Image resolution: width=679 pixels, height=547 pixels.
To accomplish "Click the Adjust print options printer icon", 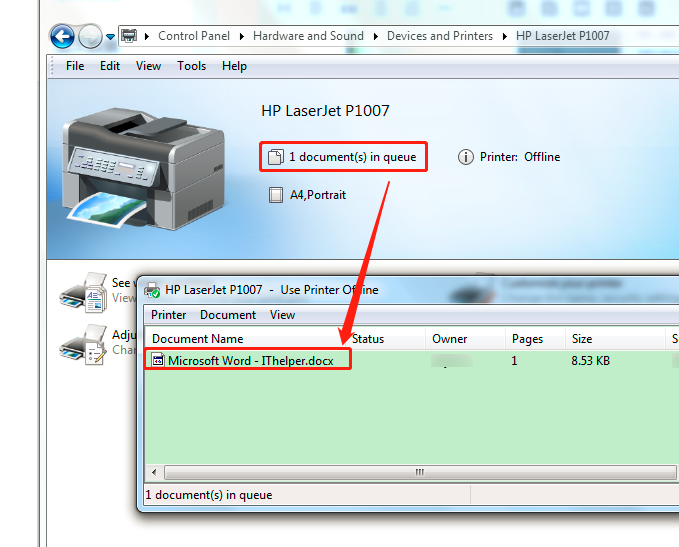I will tap(83, 345).
